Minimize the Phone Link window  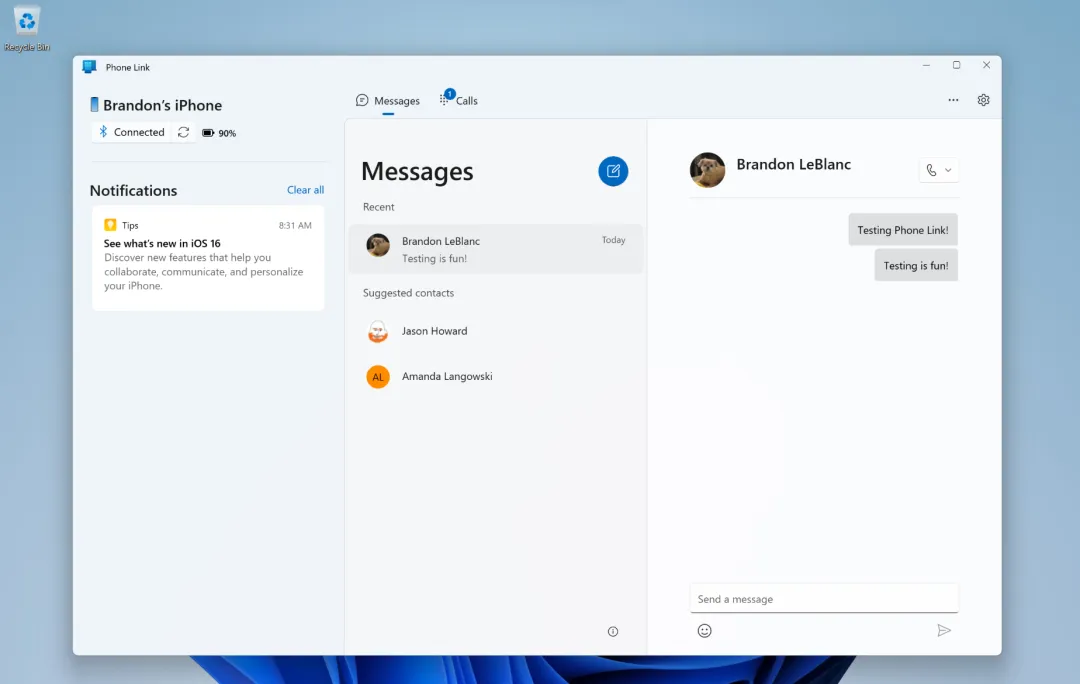(x=926, y=65)
